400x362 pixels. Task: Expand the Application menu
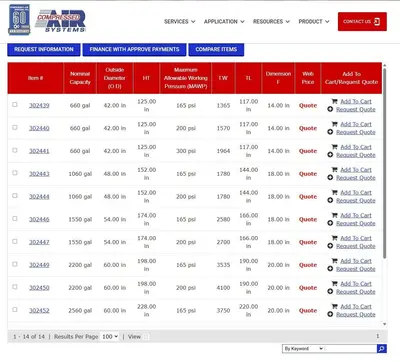point(224,21)
